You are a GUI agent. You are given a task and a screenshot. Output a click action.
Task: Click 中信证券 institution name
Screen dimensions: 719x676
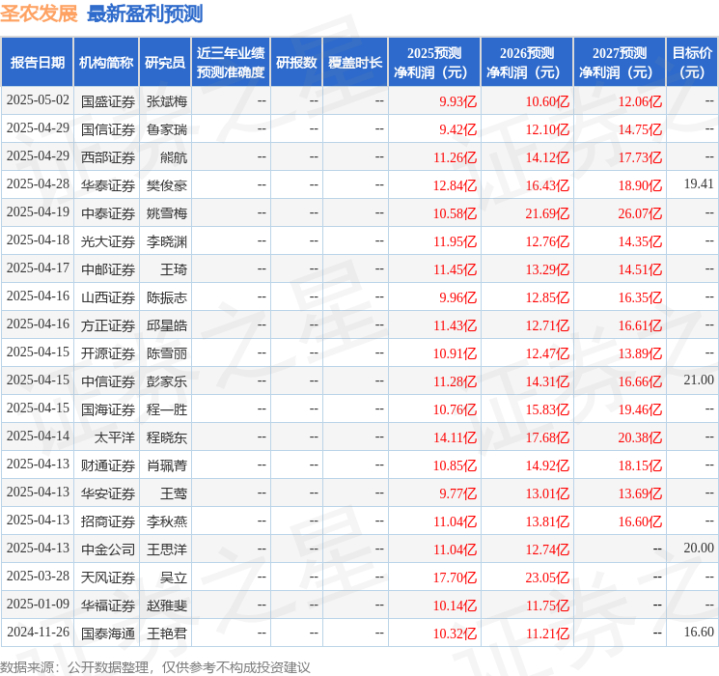(108, 381)
